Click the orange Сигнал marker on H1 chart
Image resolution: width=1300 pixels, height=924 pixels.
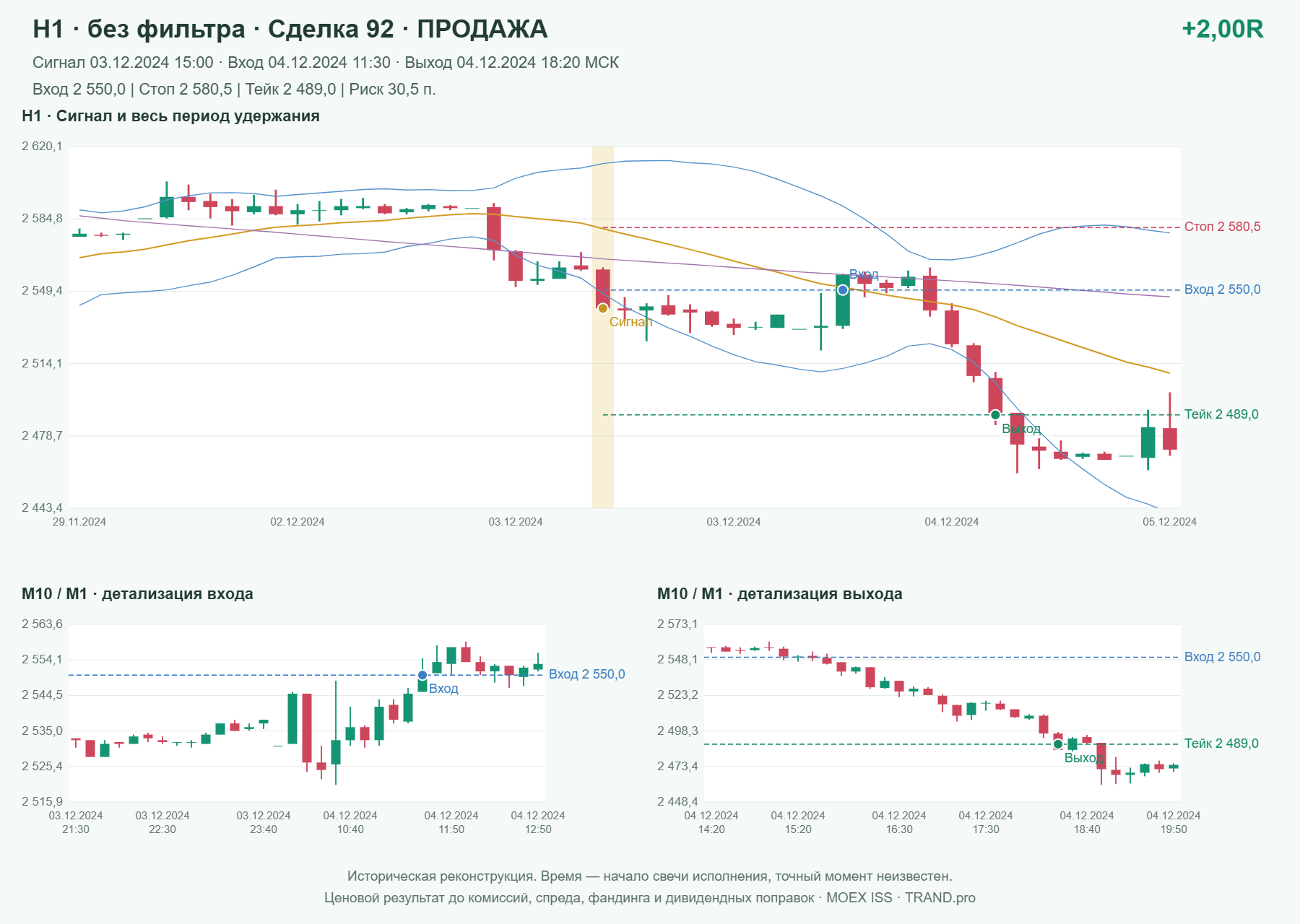point(603,308)
